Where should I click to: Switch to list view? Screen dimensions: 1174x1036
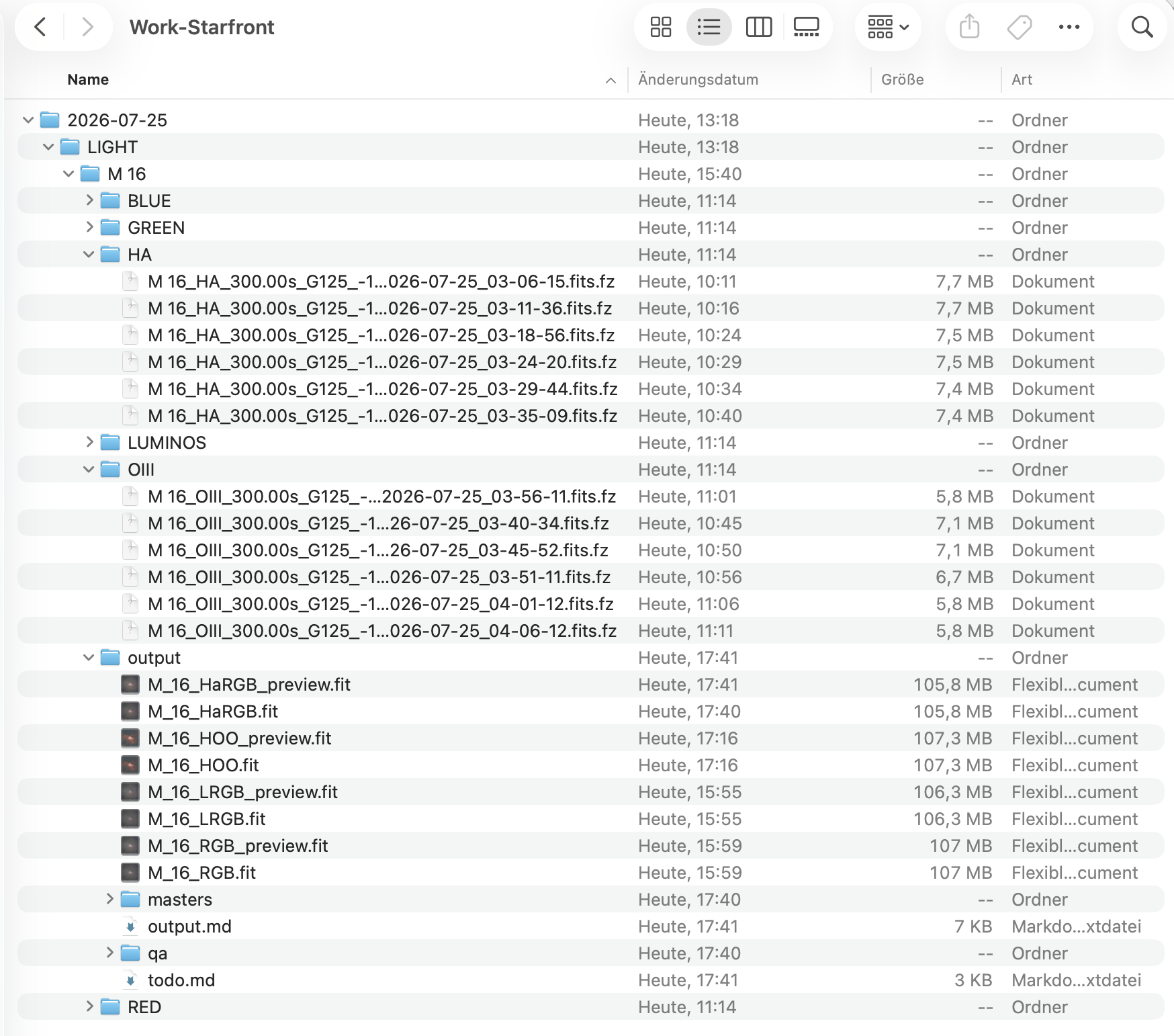709,28
